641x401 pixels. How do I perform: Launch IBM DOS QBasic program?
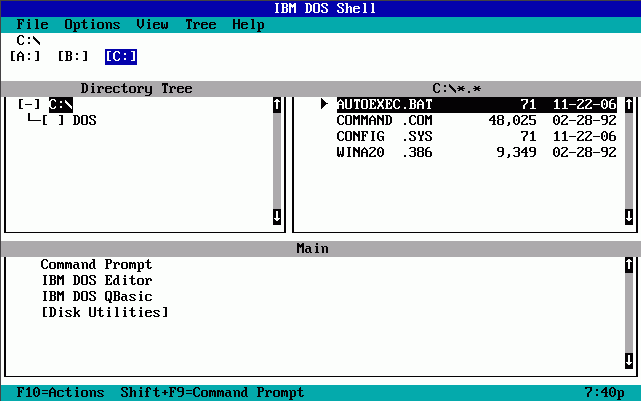(x=96, y=297)
